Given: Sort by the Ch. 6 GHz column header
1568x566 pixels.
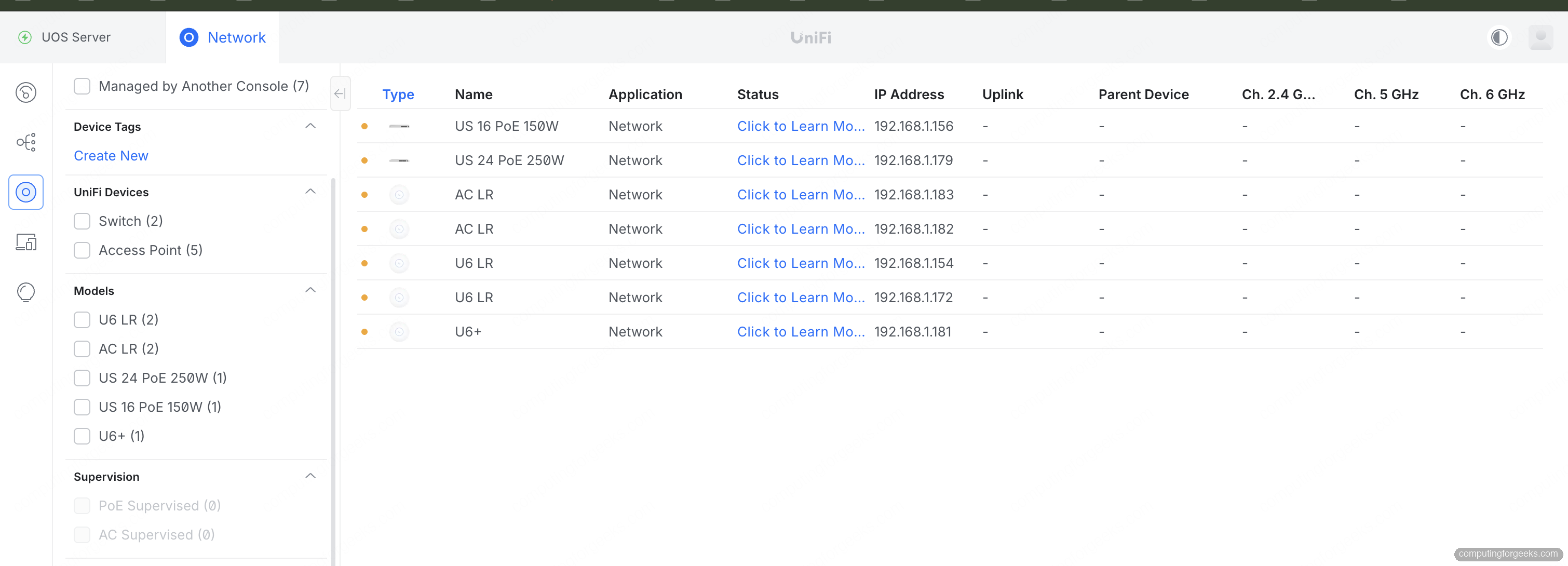Looking at the screenshot, I should pyautogui.click(x=1492, y=95).
